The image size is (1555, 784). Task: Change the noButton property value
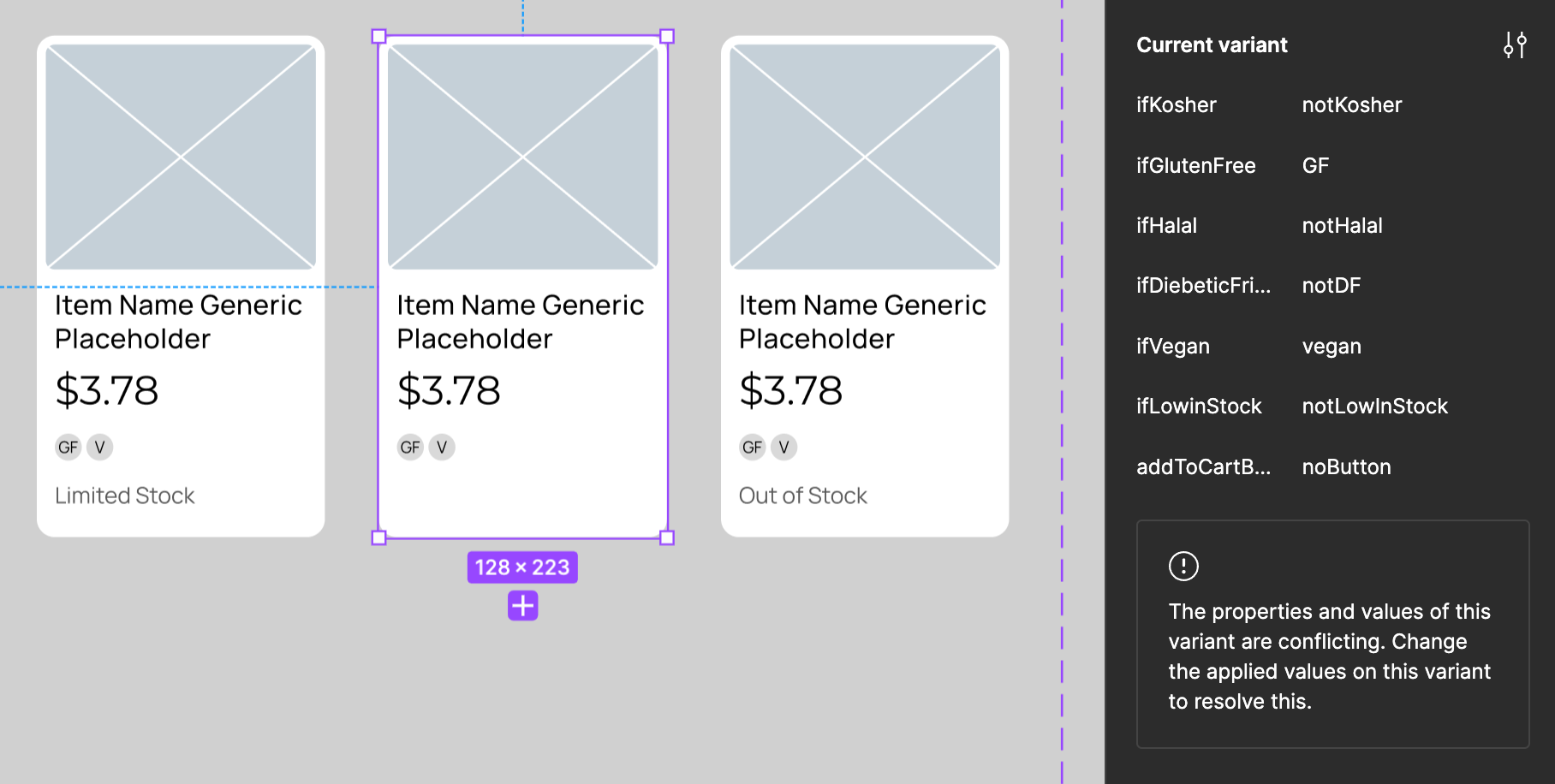tap(1346, 467)
